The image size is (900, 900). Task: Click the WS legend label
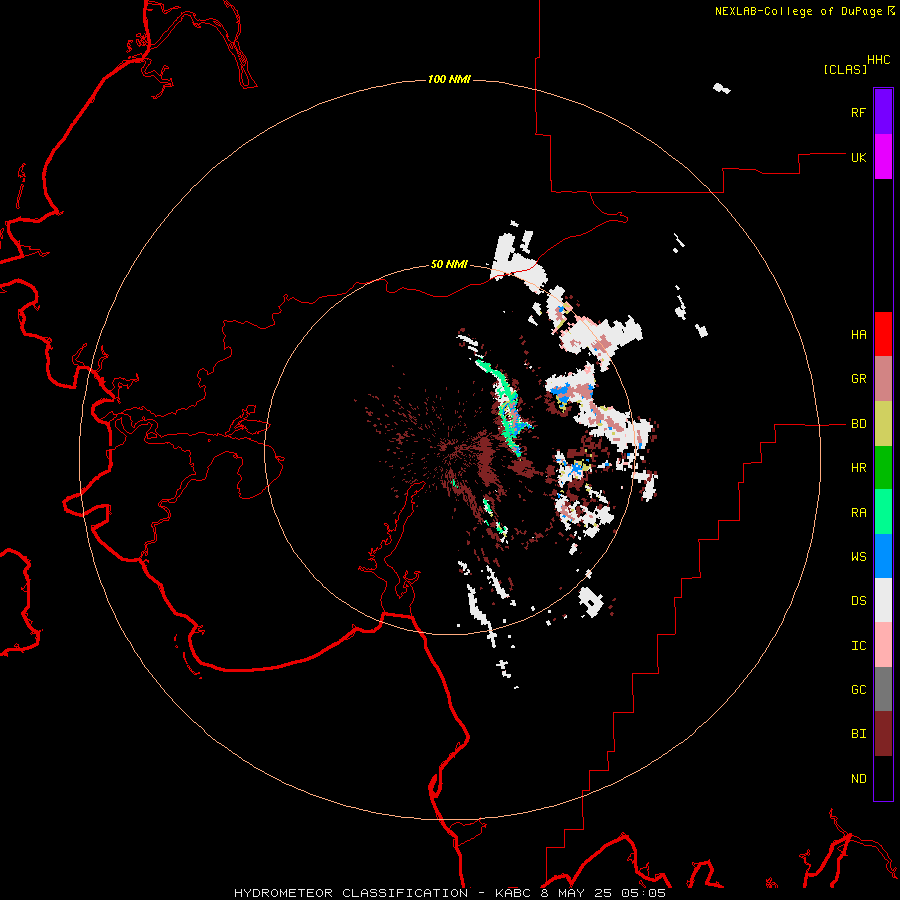pyautogui.click(x=858, y=557)
